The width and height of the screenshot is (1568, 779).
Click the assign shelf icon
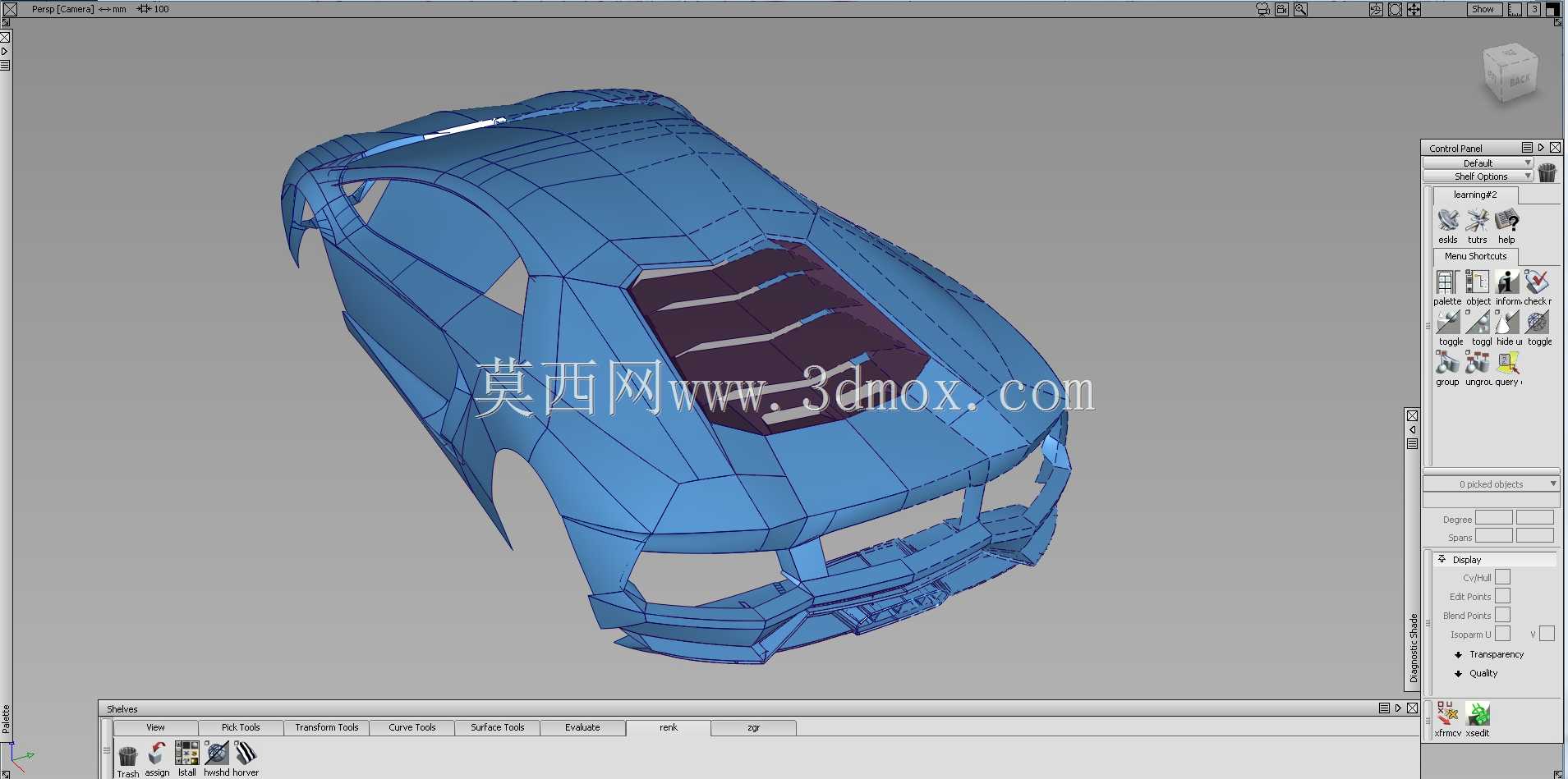click(x=157, y=754)
